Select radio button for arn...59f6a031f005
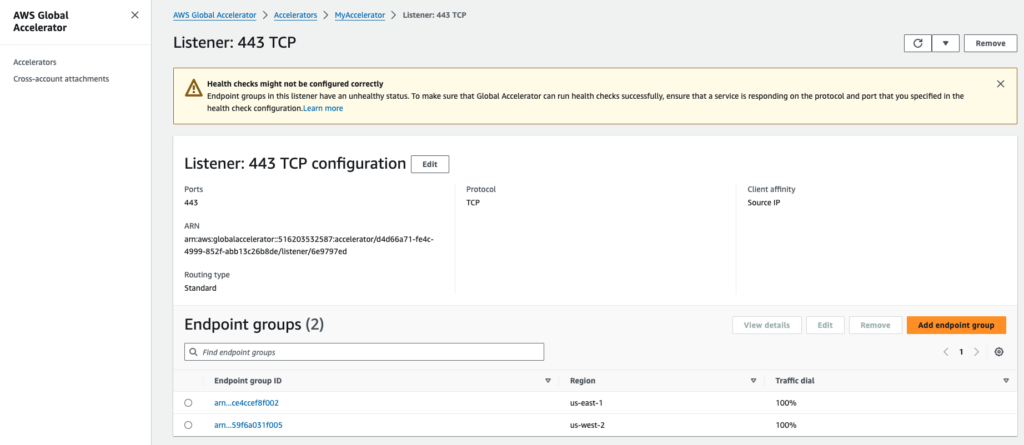 (x=189, y=425)
